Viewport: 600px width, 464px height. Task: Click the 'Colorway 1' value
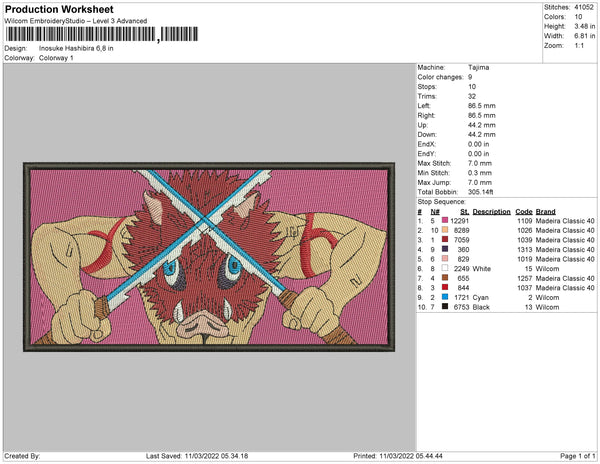tap(56, 58)
